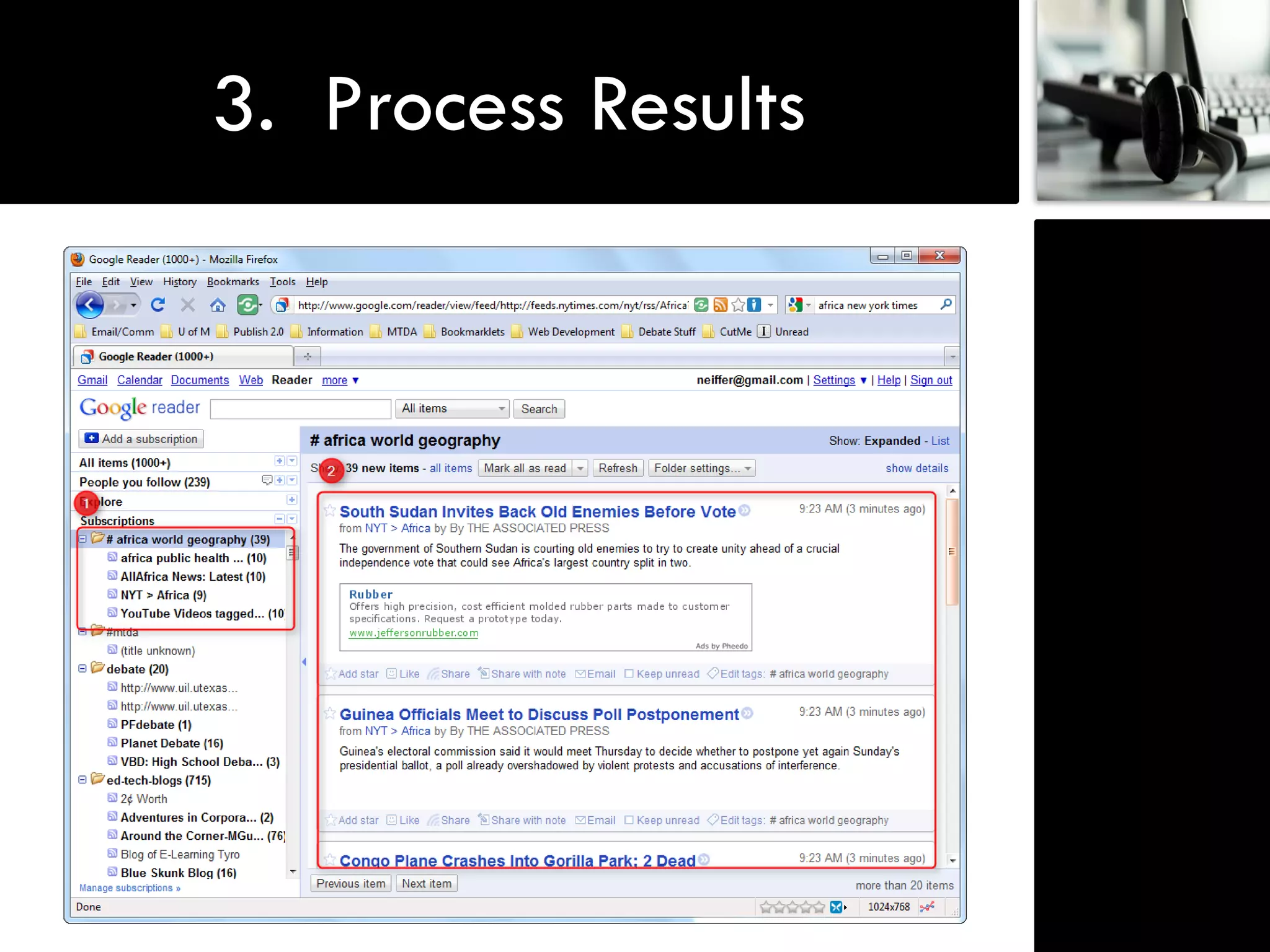This screenshot has height=952, width=1270.
Task: Click Share with note under Guinea article
Action: (522, 820)
